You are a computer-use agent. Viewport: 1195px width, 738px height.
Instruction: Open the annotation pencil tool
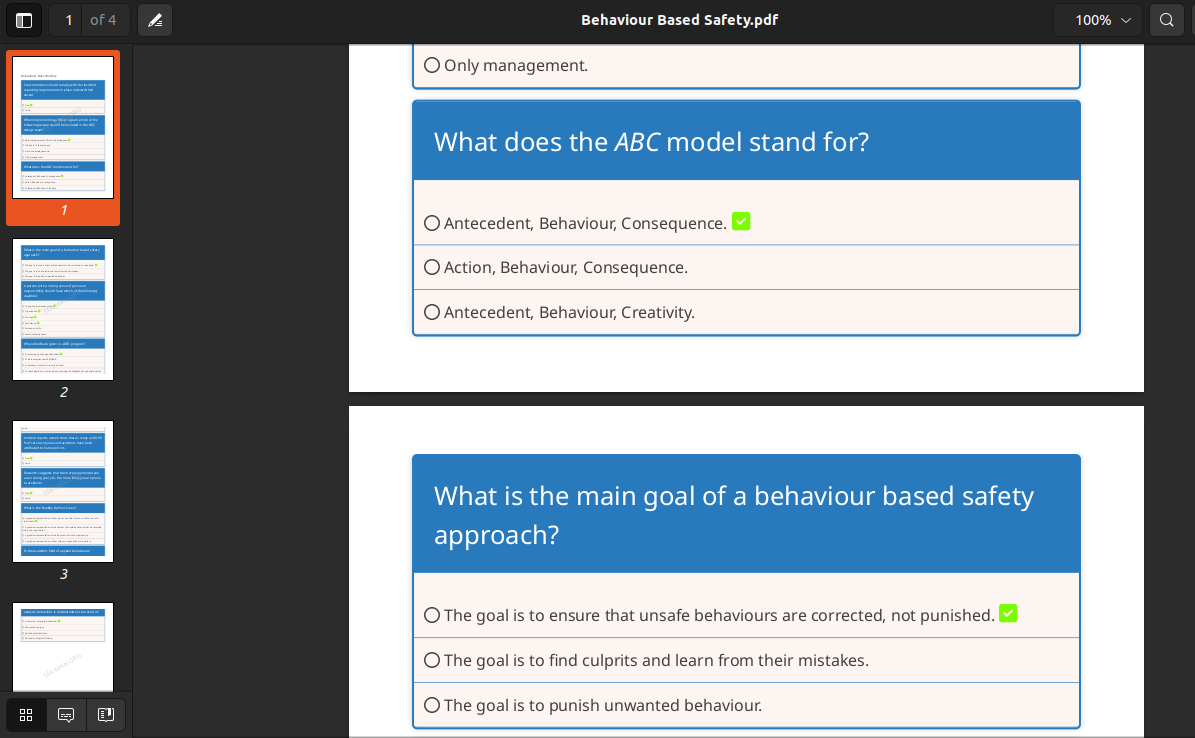click(x=155, y=20)
